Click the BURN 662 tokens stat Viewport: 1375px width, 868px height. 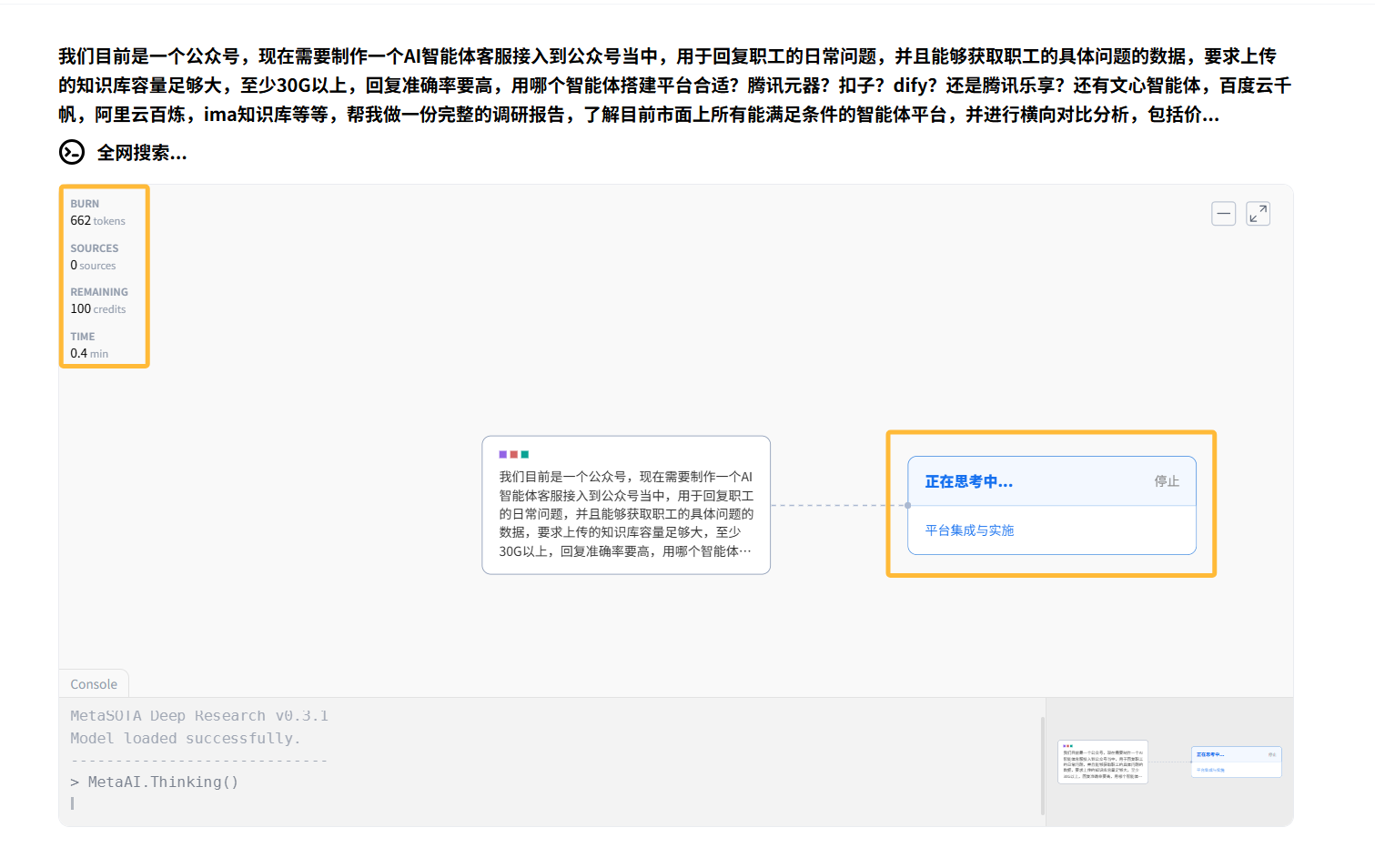tap(97, 213)
